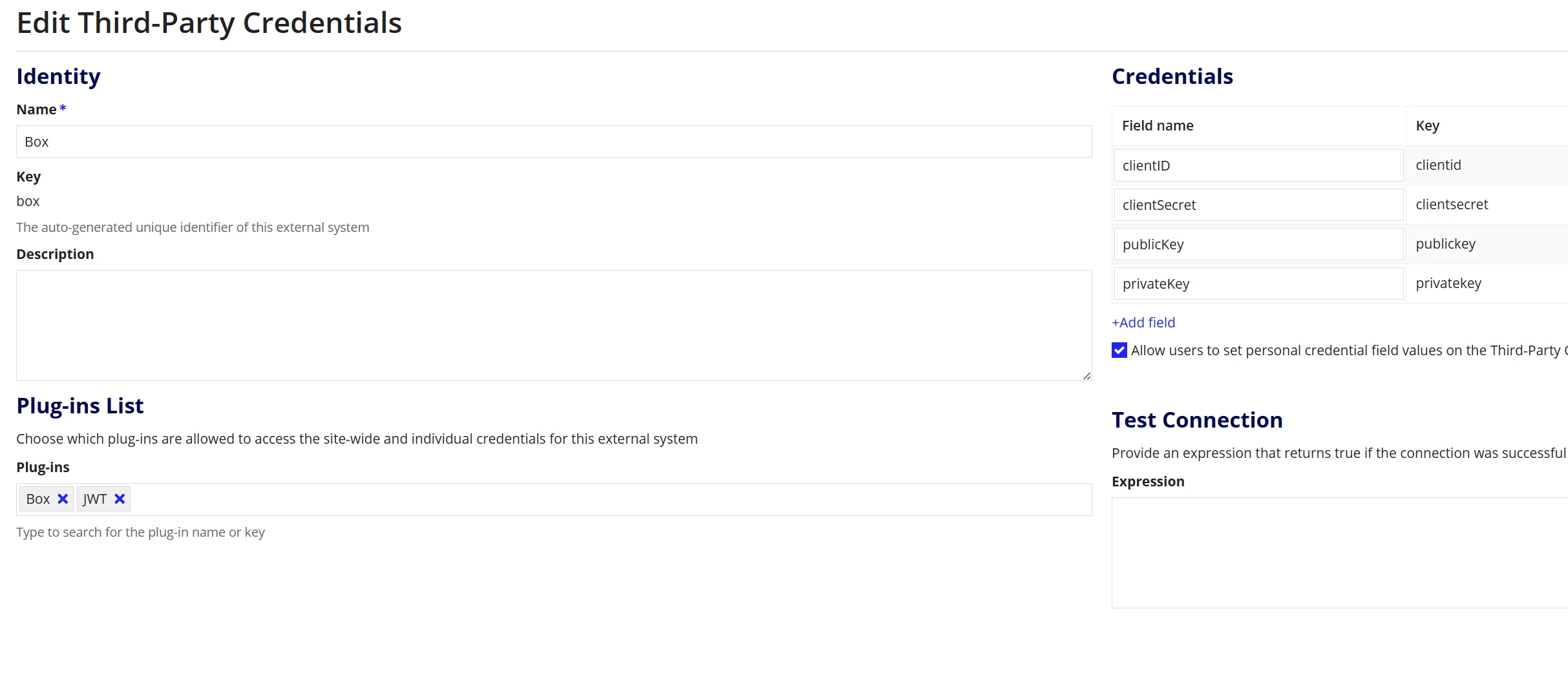Grab the Description resize handle
Viewport: 1568px width, 673px height.
pos(1086,376)
